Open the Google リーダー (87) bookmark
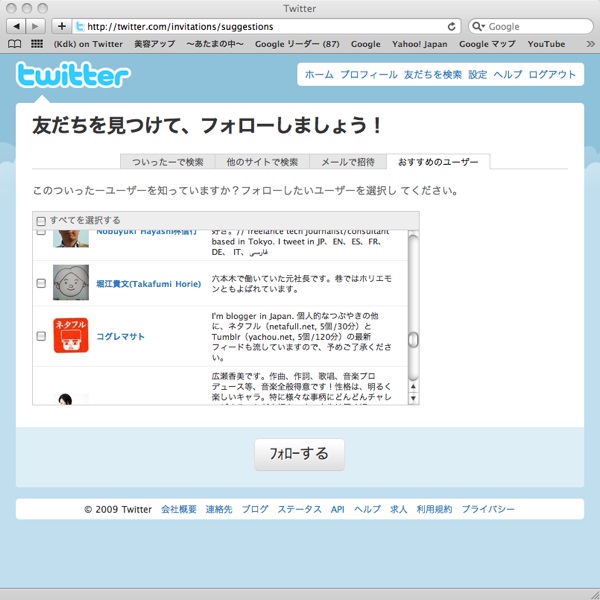Viewport: 600px width, 600px height. click(x=297, y=44)
